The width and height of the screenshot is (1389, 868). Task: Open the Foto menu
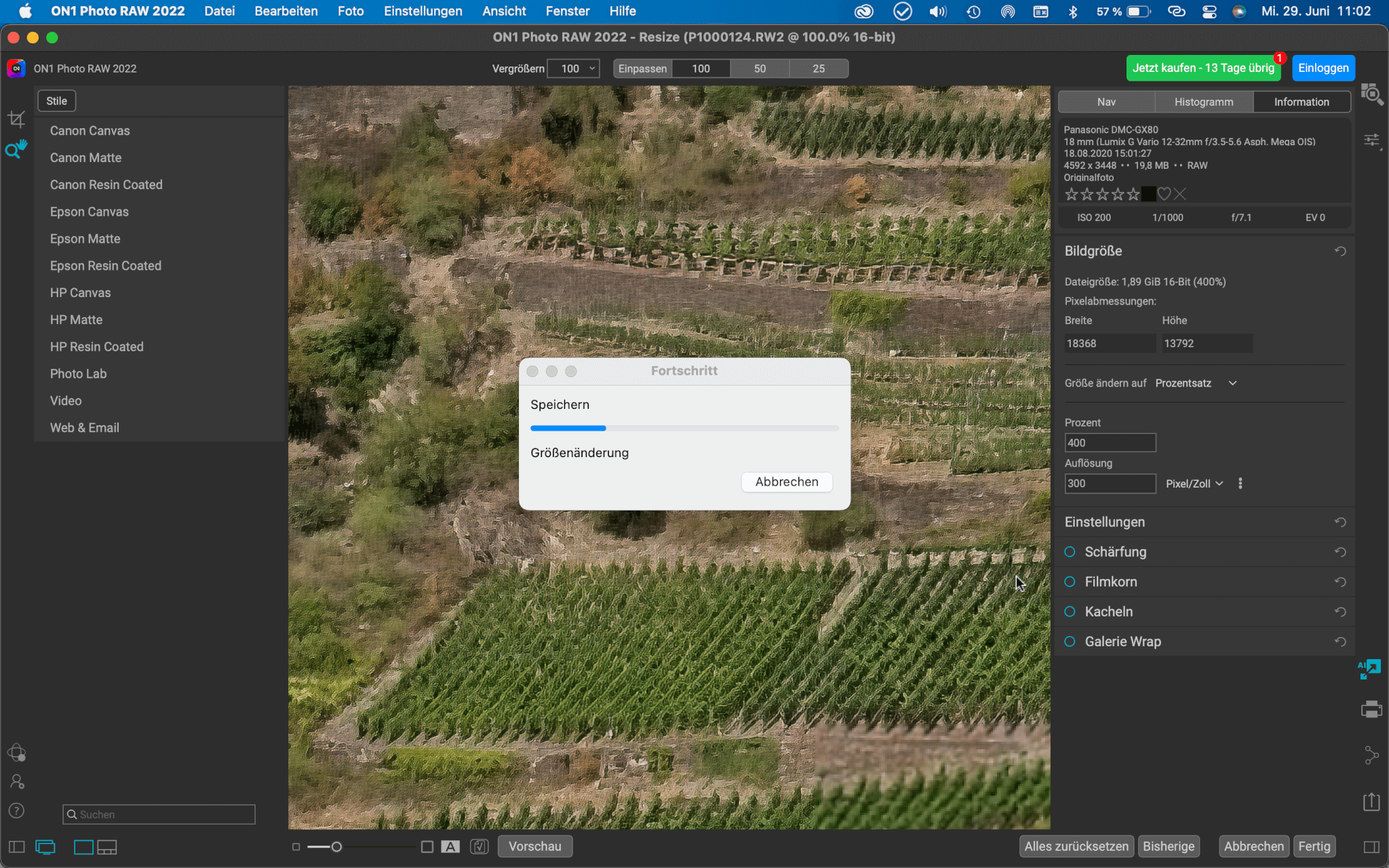click(x=351, y=11)
